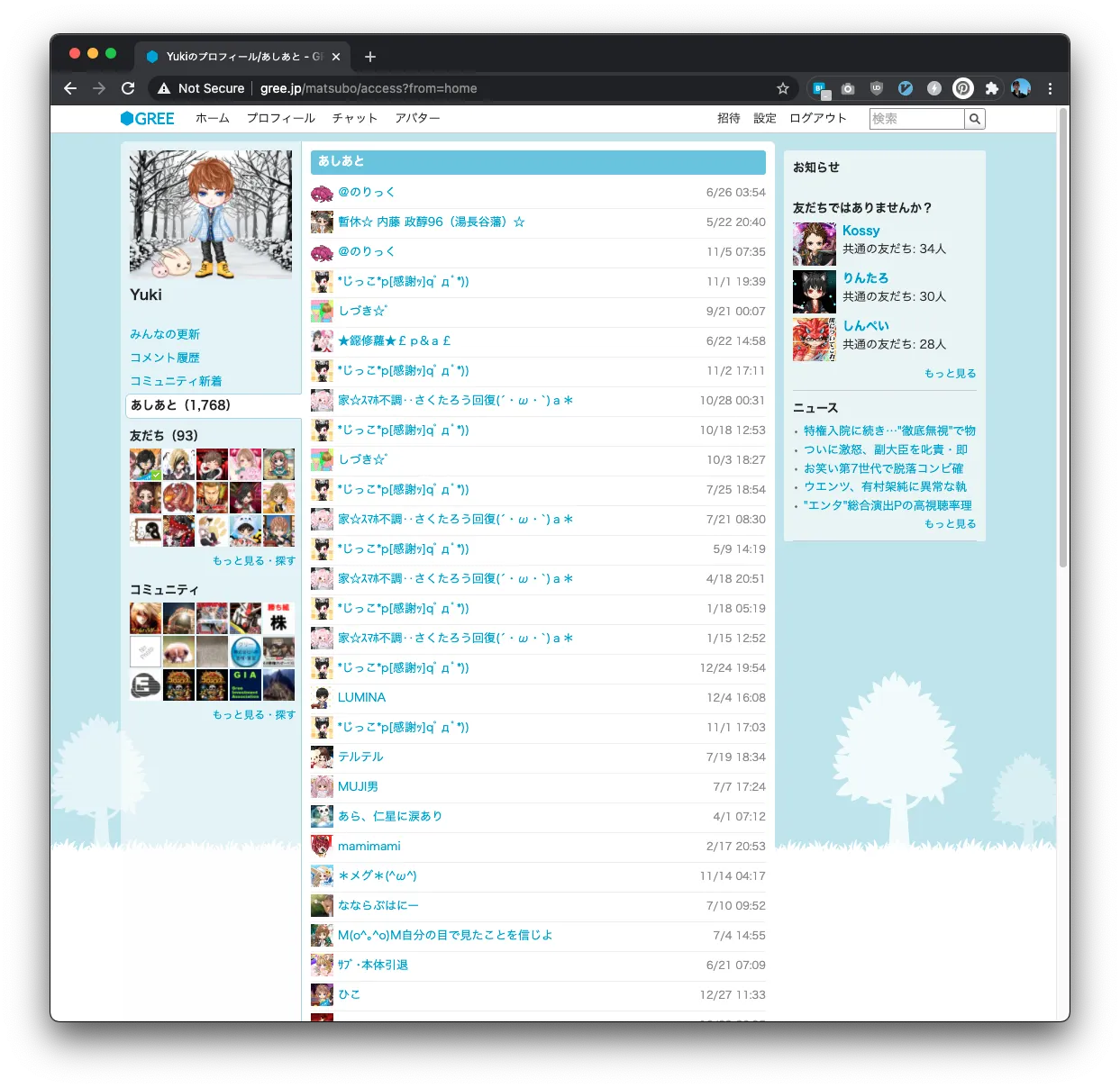Click the Pinterest extension icon
The image size is (1120, 1088).
(963, 88)
